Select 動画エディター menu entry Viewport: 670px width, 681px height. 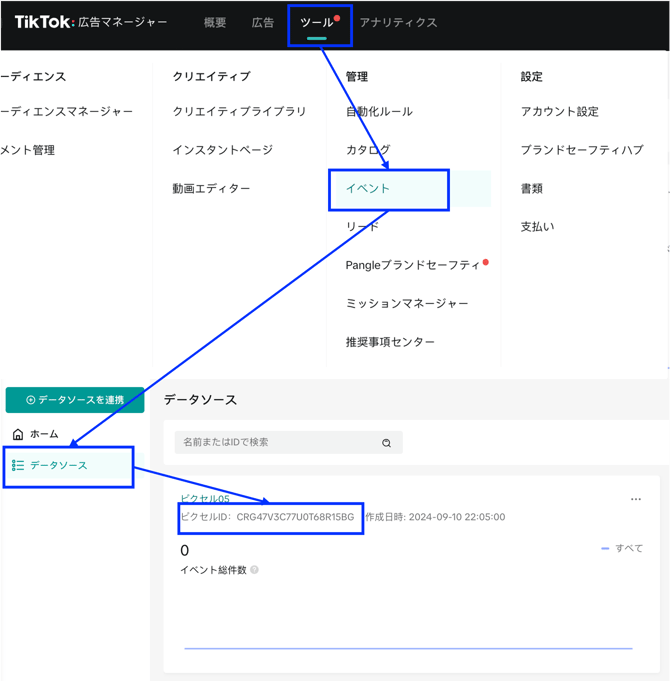(211, 188)
